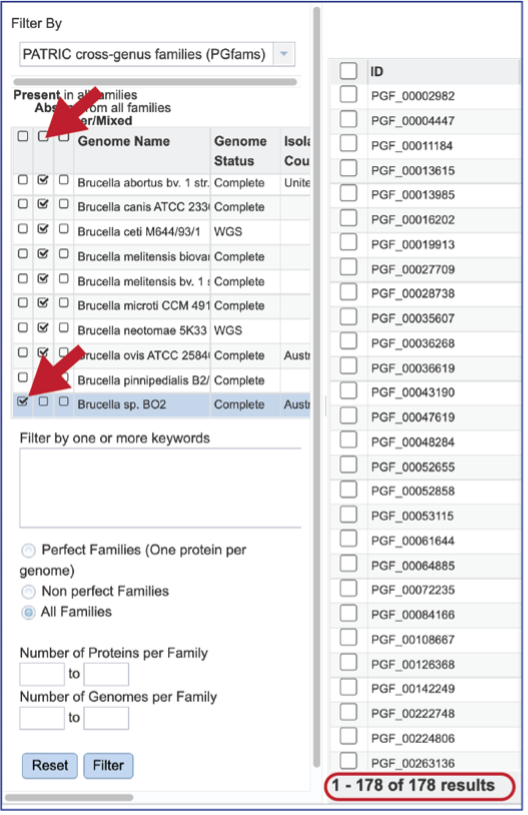528x815 pixels.
Task: Select the All Families radio button
Action: 29,612
